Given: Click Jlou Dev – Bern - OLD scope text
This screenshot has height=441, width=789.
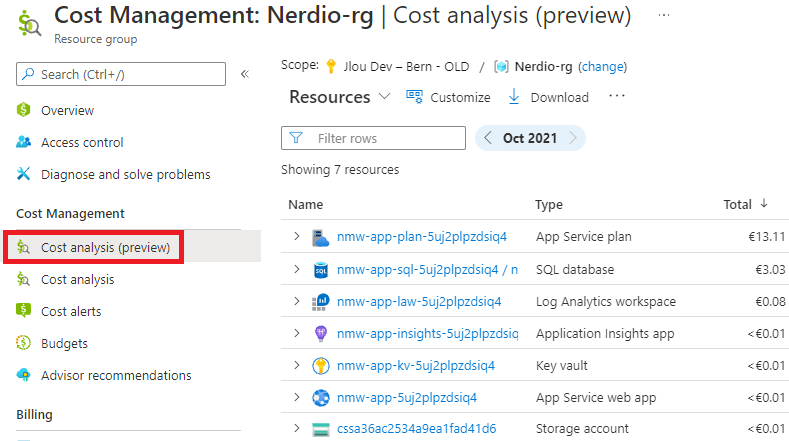Looking at the screenshot, I should pos(406,66).
